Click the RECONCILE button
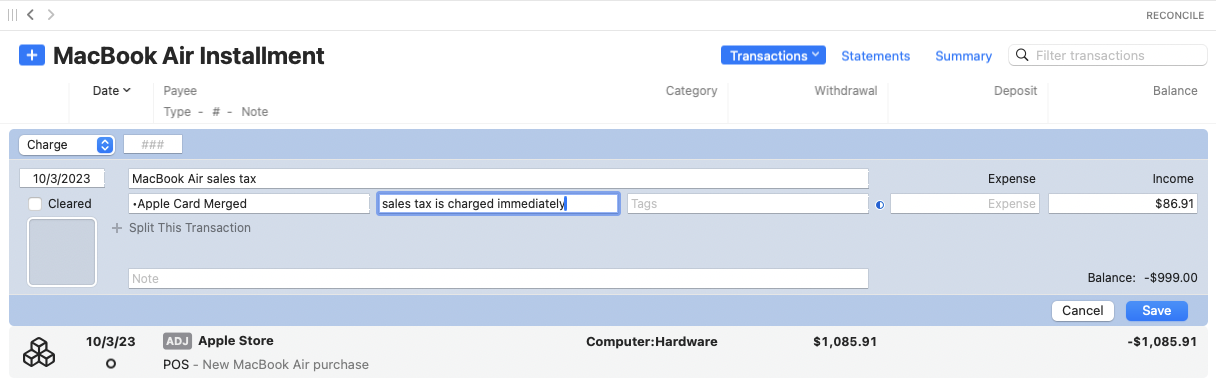The width and height of the screenshot is (1216, 385). point(1175,15)
